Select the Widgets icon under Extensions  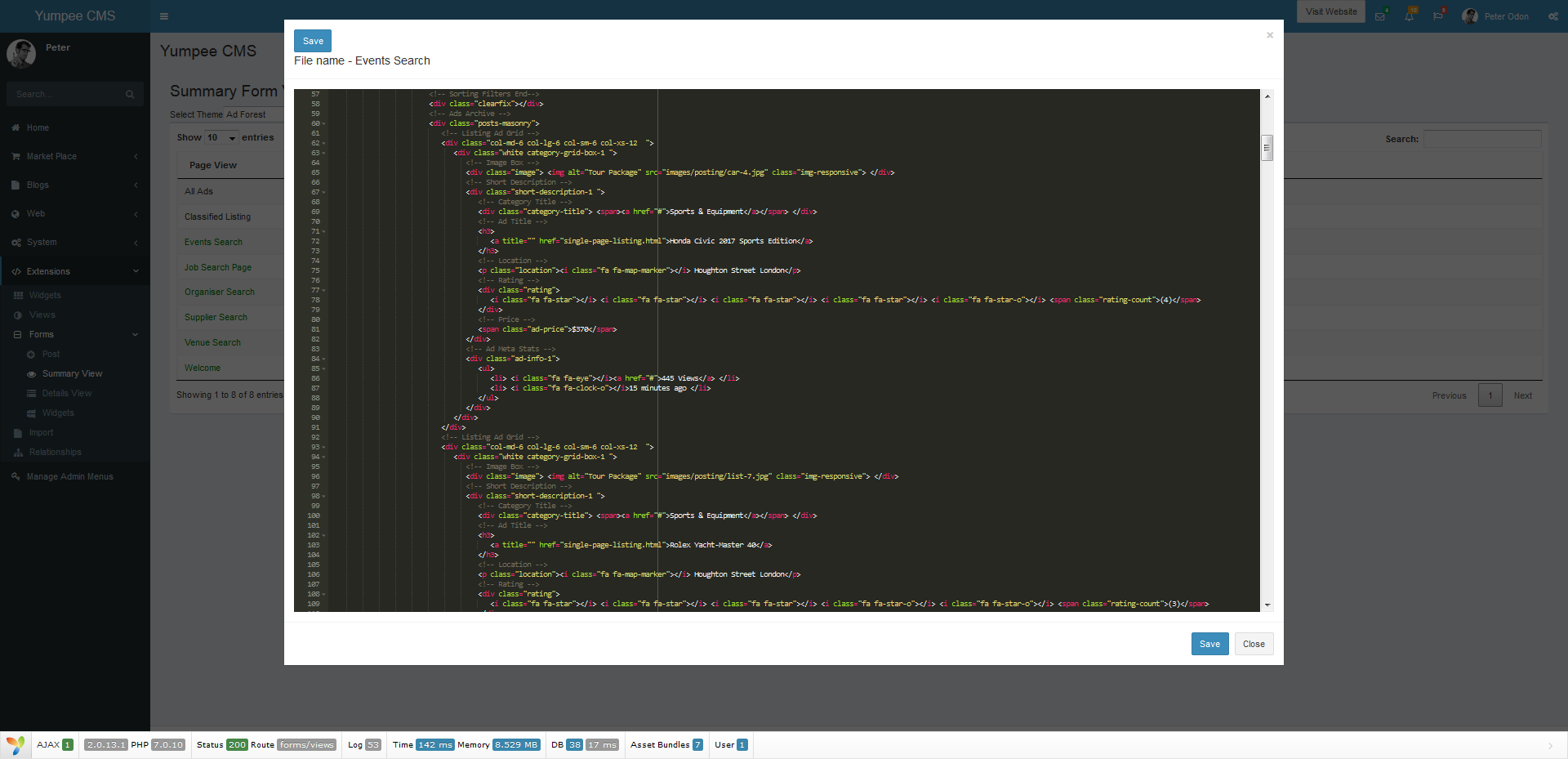point(18,295)
